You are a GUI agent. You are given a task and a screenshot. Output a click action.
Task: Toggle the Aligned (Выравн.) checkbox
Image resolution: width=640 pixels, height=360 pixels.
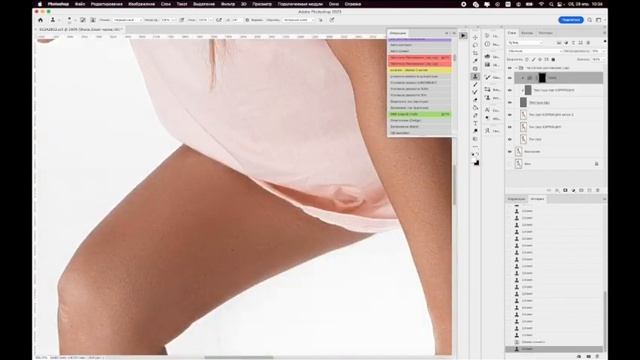pos(247,20)
